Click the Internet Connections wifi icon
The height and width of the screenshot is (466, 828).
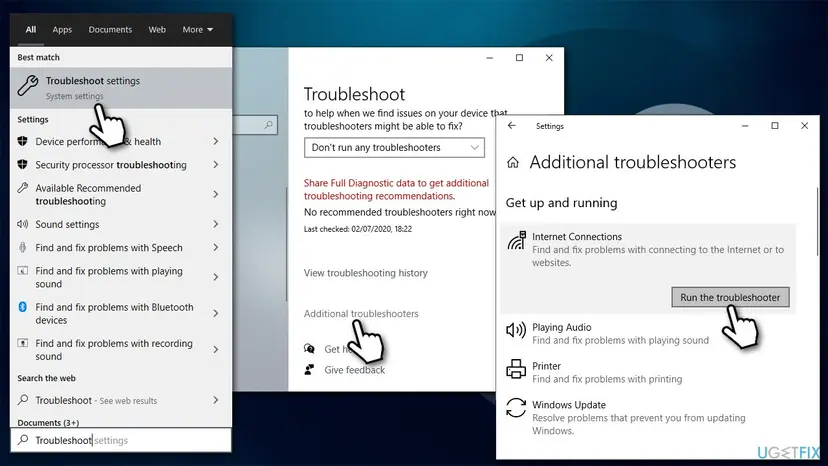[516, 240]
